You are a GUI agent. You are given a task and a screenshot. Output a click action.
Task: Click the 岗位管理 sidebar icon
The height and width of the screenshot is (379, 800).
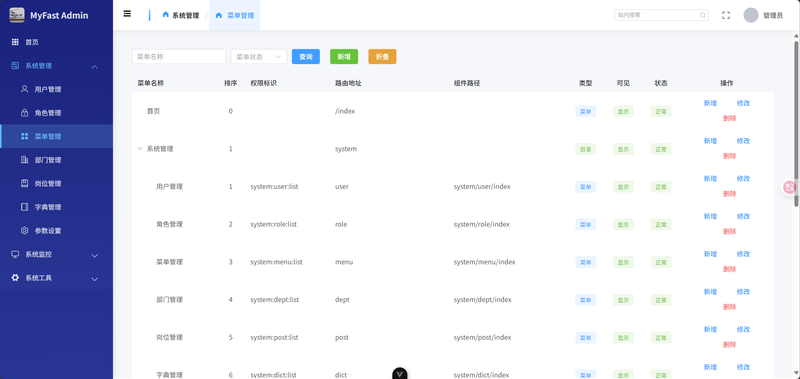(24, 183)
